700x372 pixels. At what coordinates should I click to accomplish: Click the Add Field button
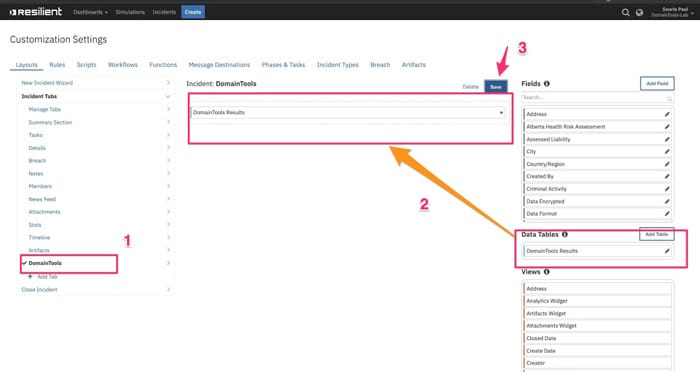coord(657,84)
